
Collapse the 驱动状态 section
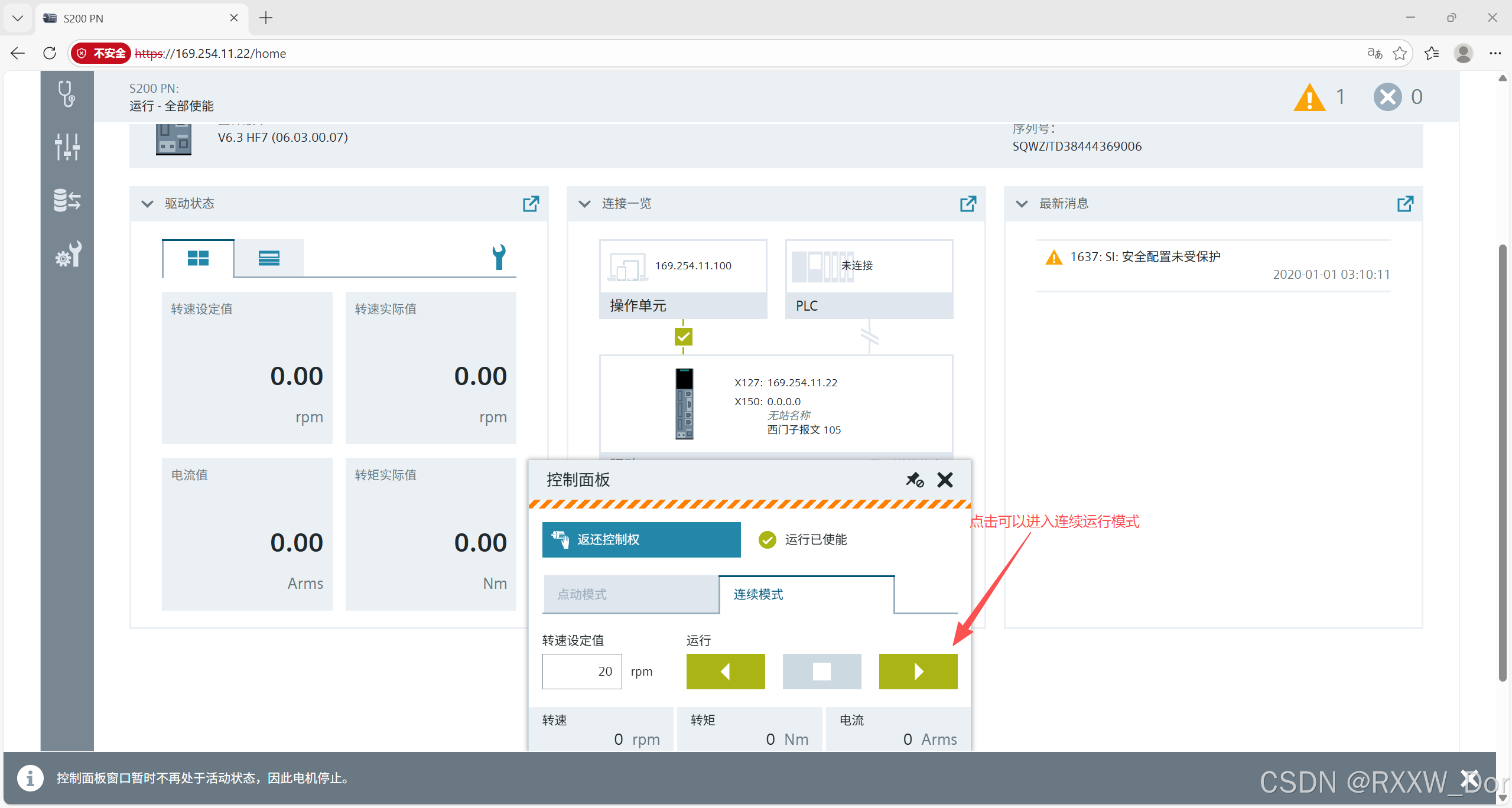pyautogui.click(x=148, y=204)
